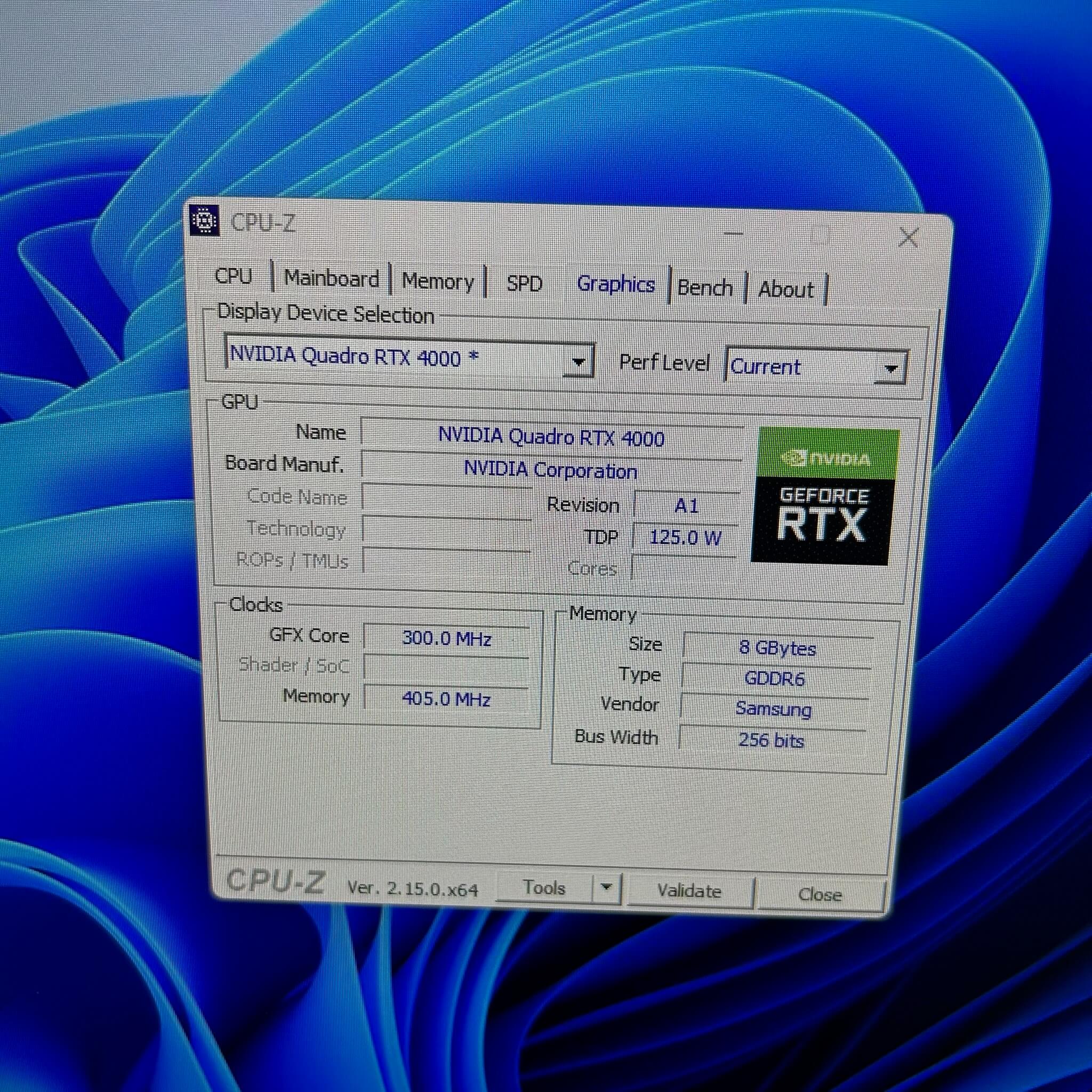This screenshot has width=1092, height=1092.
Task: Open the Mainboard tab
Action: coord(331,278)
